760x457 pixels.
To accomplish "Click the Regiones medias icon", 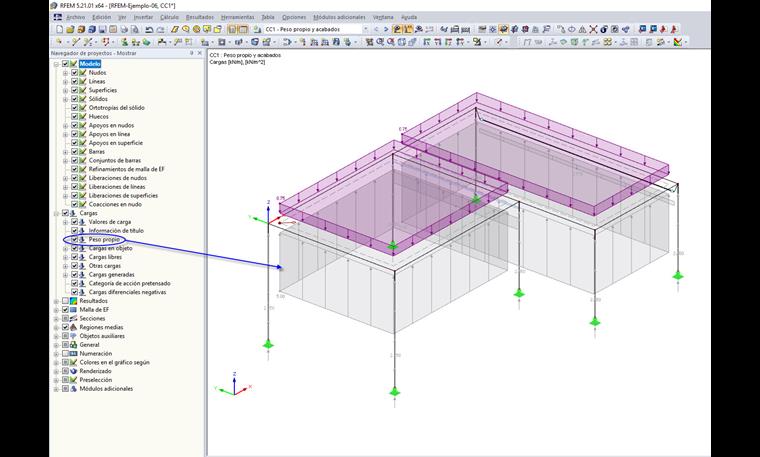I will tap(74, 327).
